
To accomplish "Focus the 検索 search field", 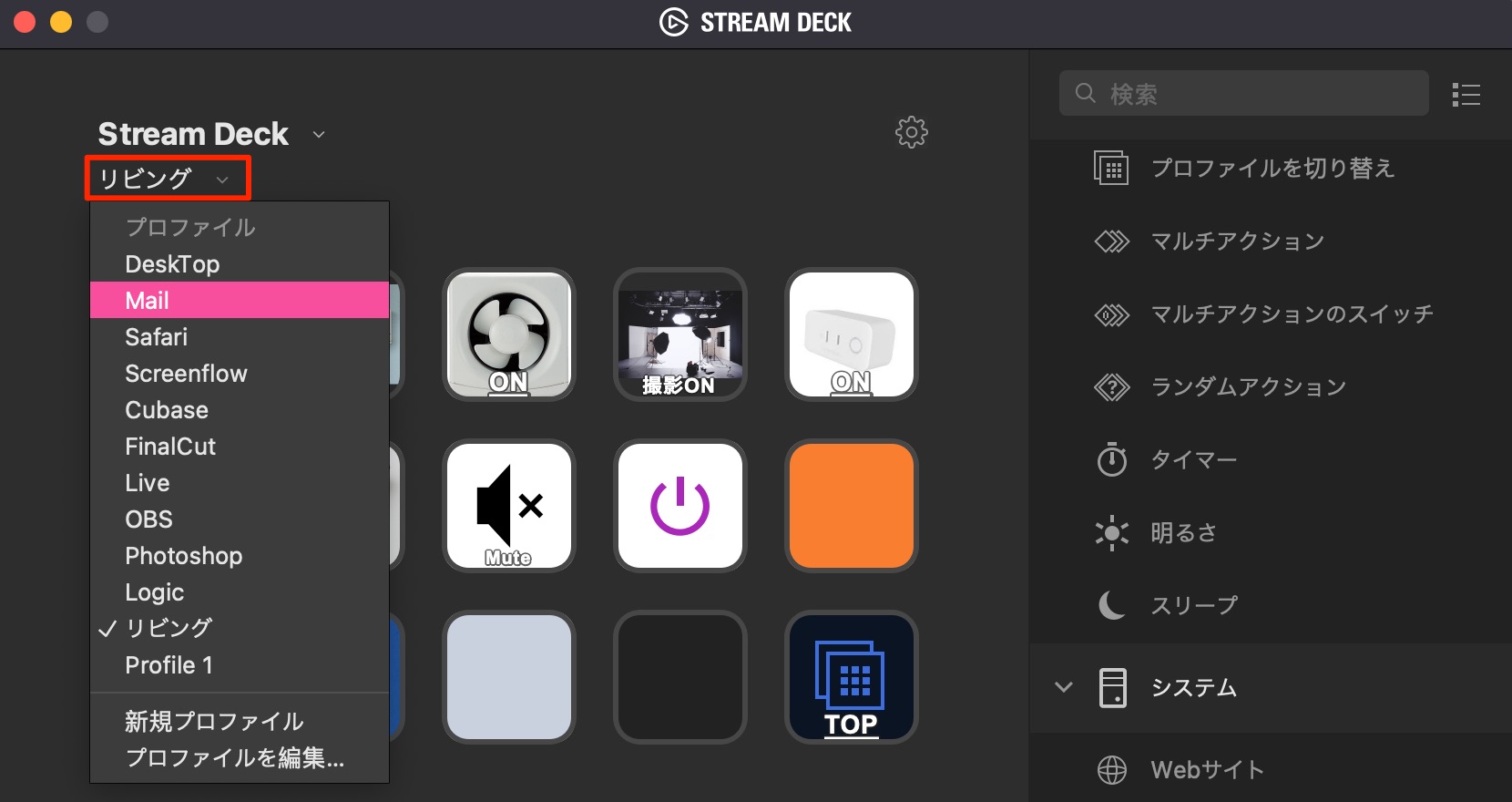I will [x=1243, y=93].
